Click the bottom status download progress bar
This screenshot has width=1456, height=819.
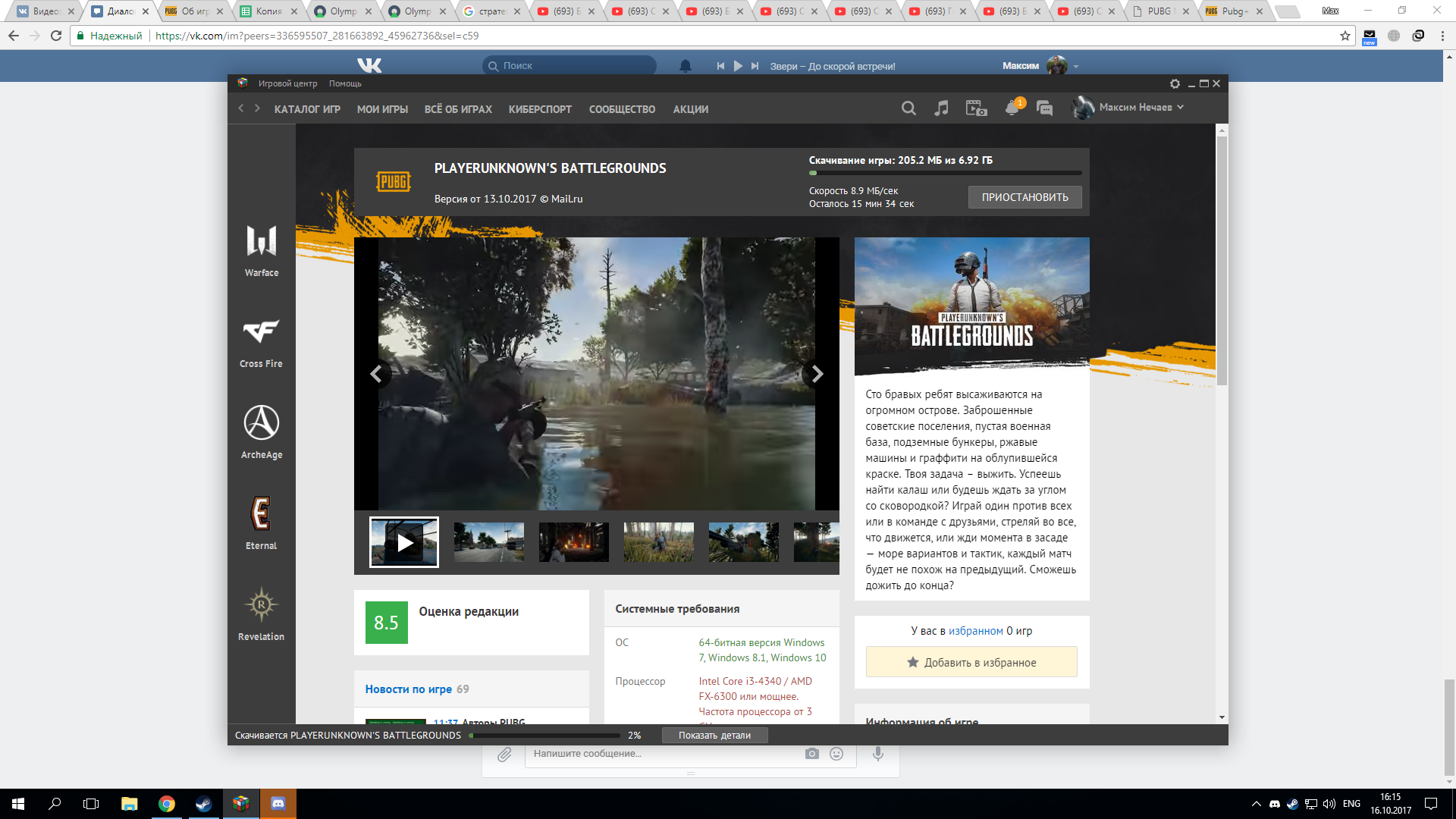click(x=544, y=736)
